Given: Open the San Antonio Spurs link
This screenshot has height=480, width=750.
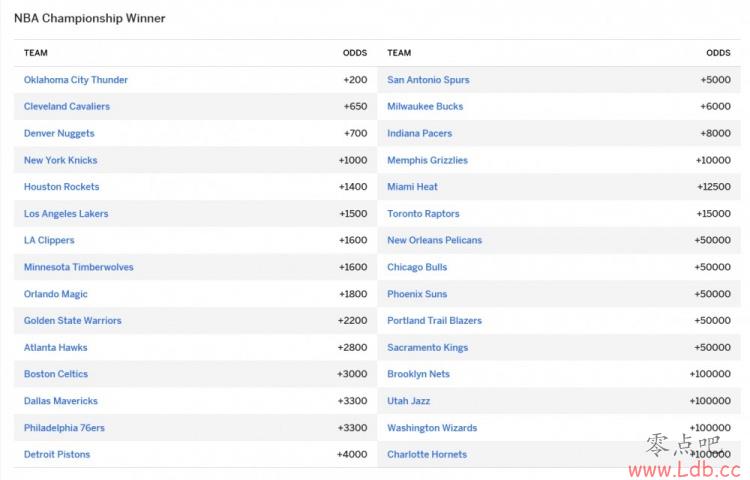Looking at the screenshot, I should click(428, 80).
